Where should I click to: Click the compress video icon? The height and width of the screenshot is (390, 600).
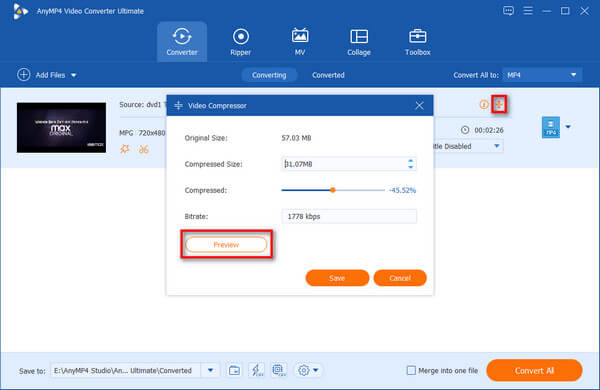coord(499,104)
